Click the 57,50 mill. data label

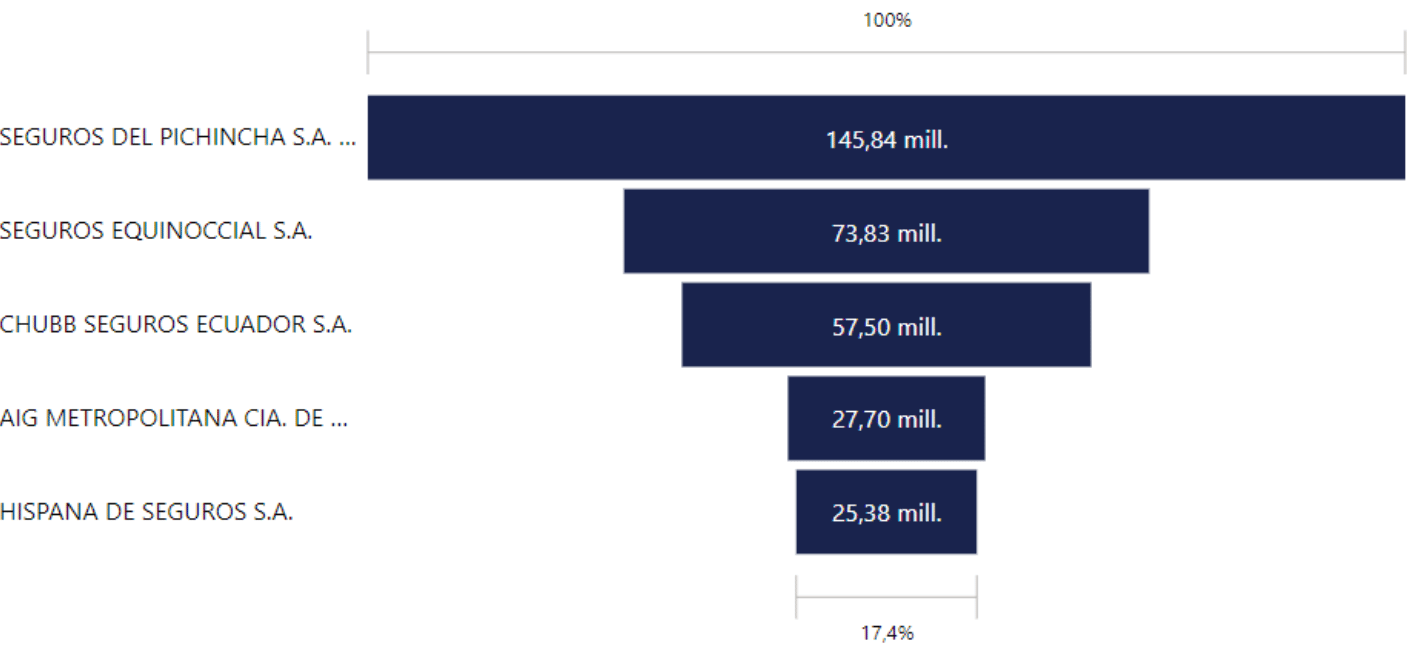[886, 327]
